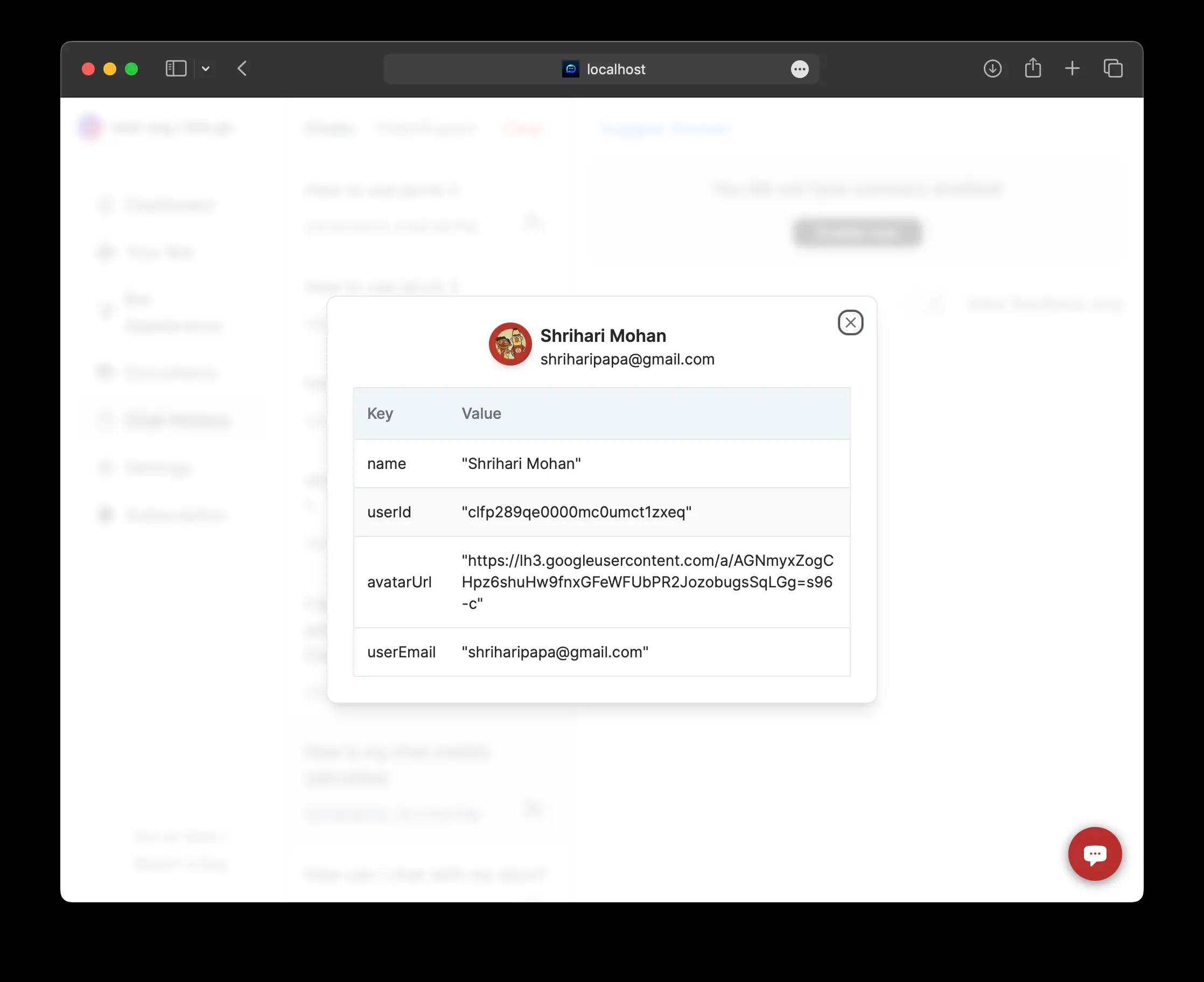Click the green maximize traffic light

[x=132, y=68]
